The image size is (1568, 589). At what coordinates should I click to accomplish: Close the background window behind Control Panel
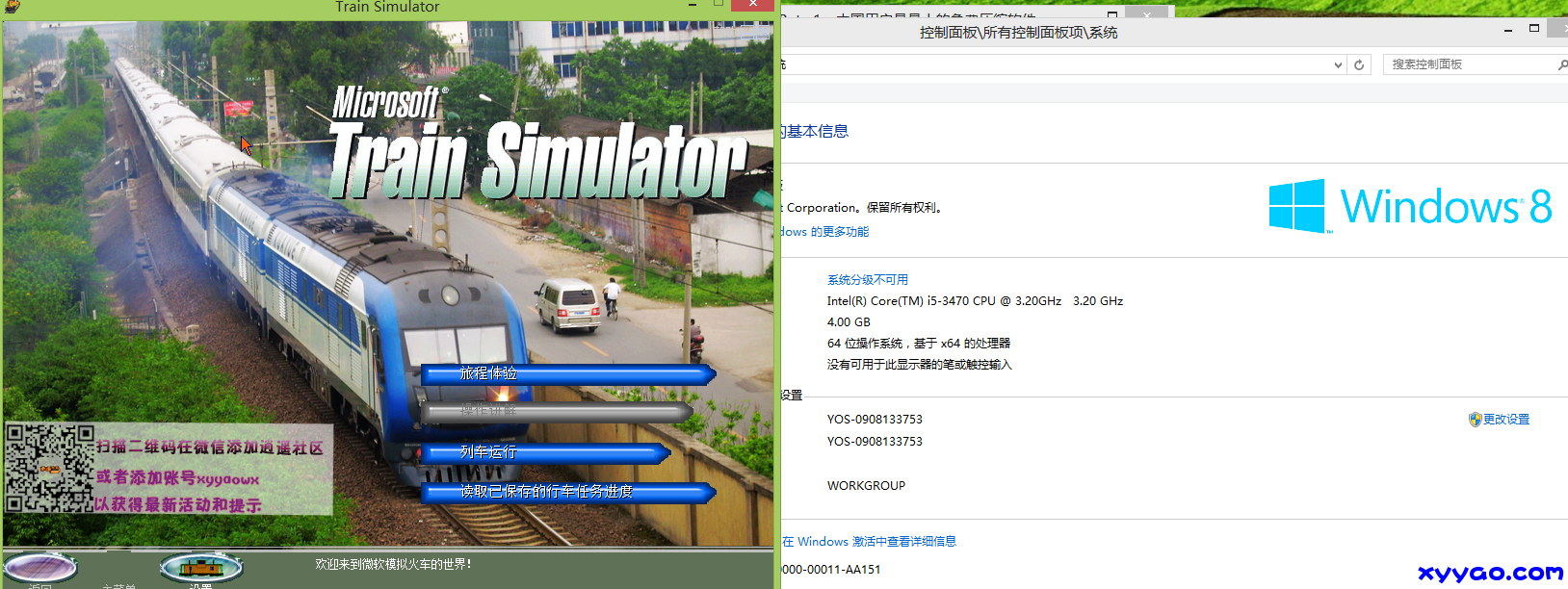[1146, 13]
